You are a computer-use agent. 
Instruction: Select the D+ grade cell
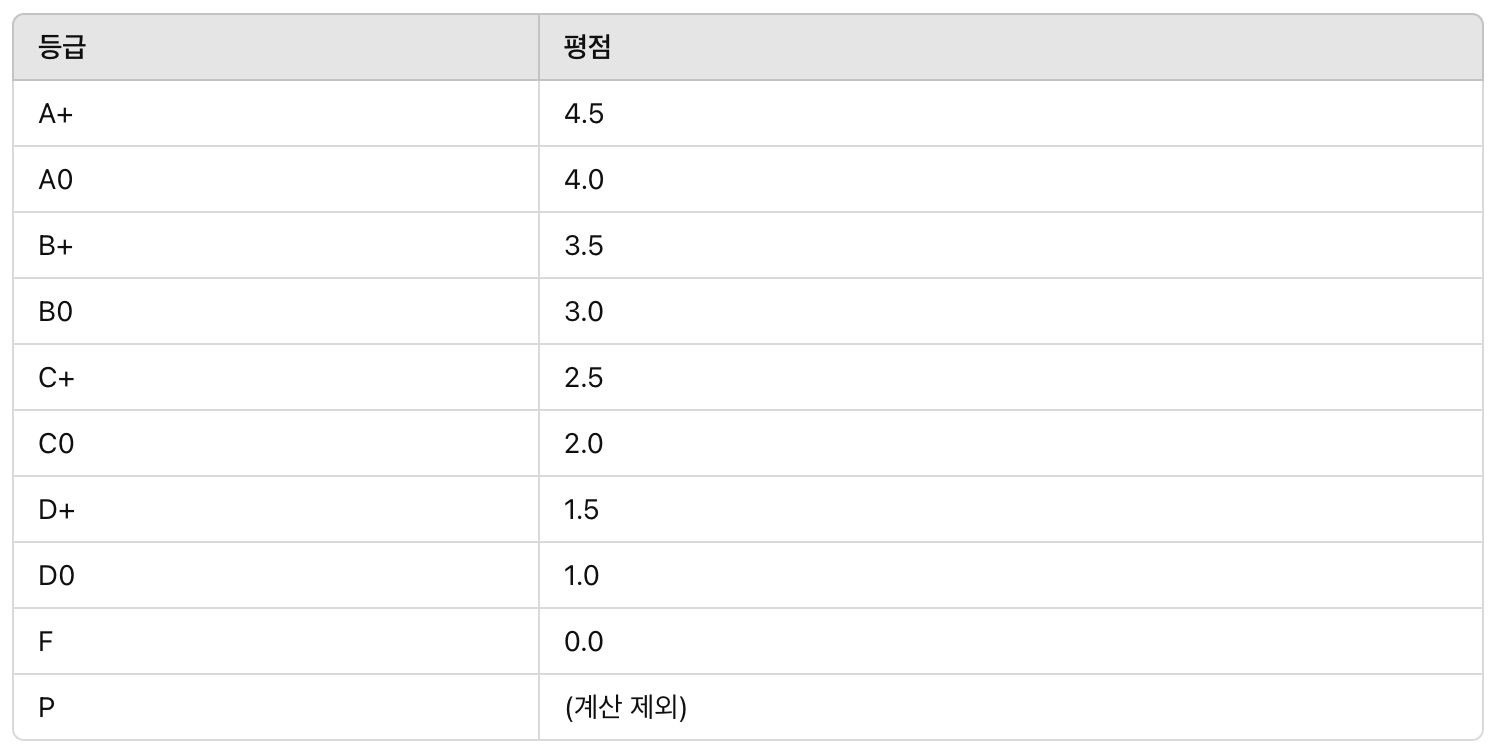tap(276, 509)
